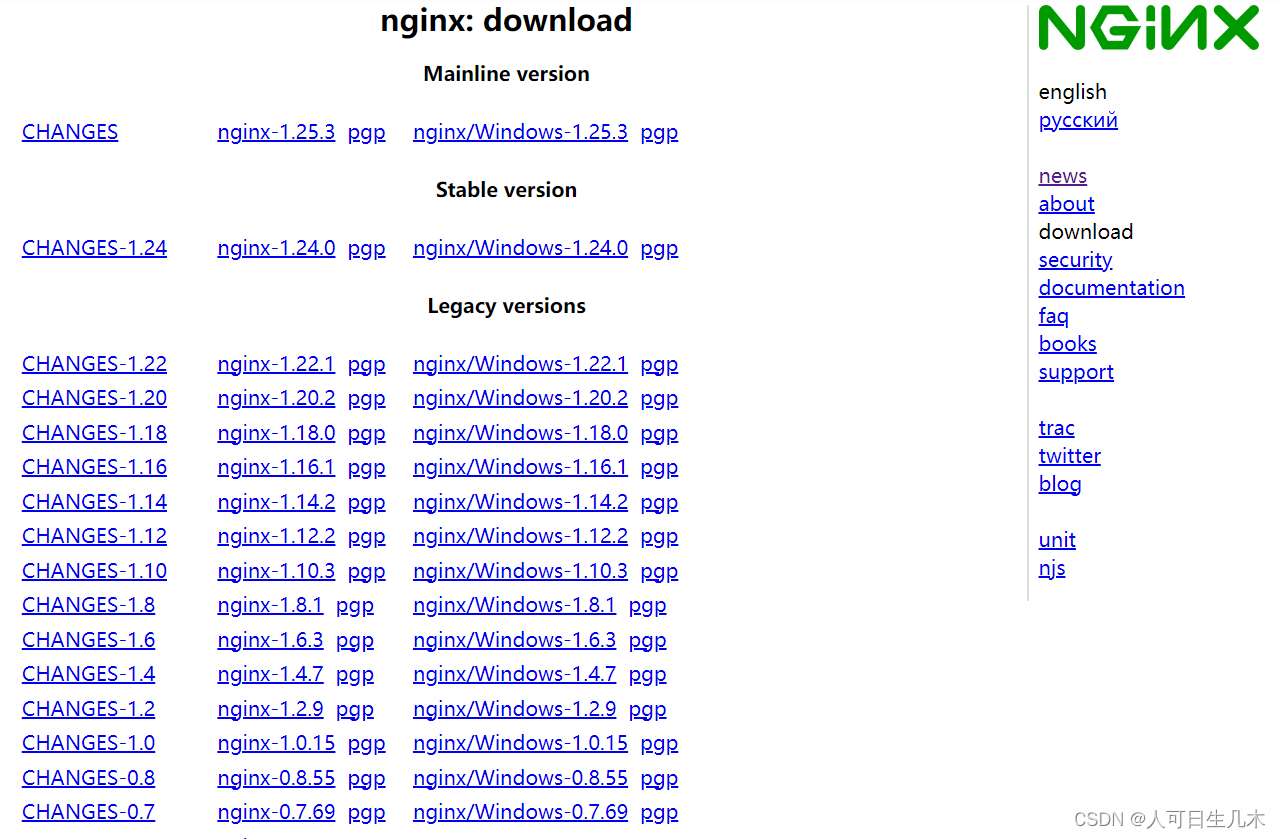
Task: Download nginx/Windows-1.24.0 stable build
Action: [x=520, y=248]
